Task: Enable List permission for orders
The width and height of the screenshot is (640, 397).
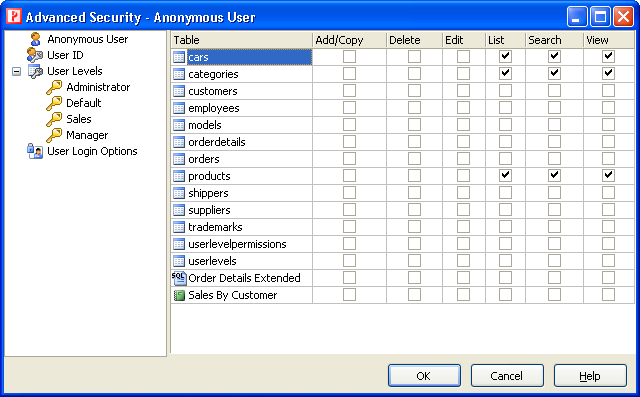Action: coord(505,159)
